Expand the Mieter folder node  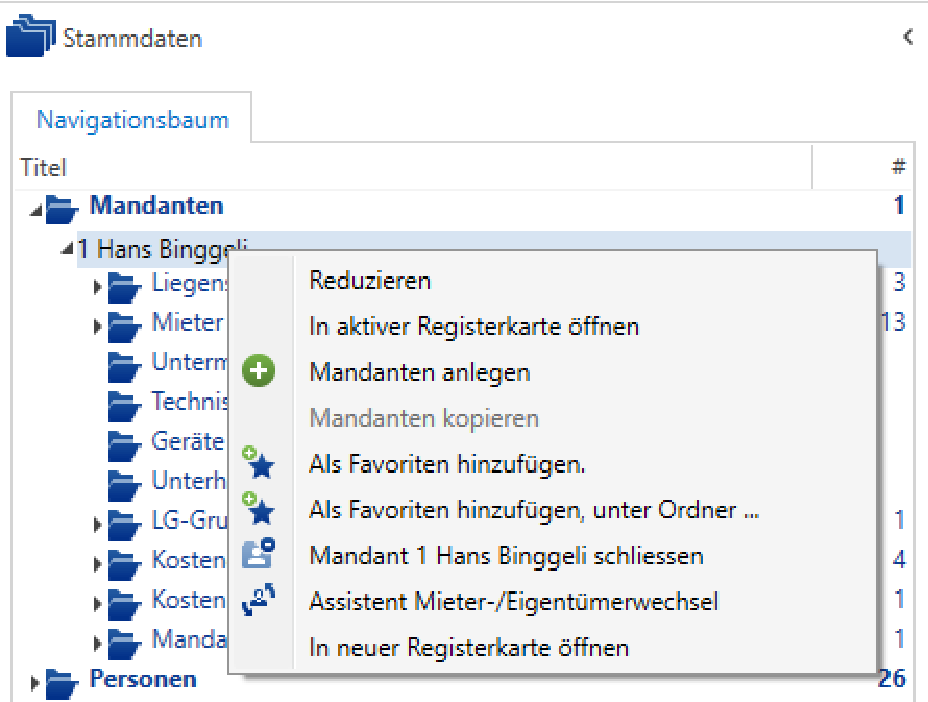click(x=97, y=326)
